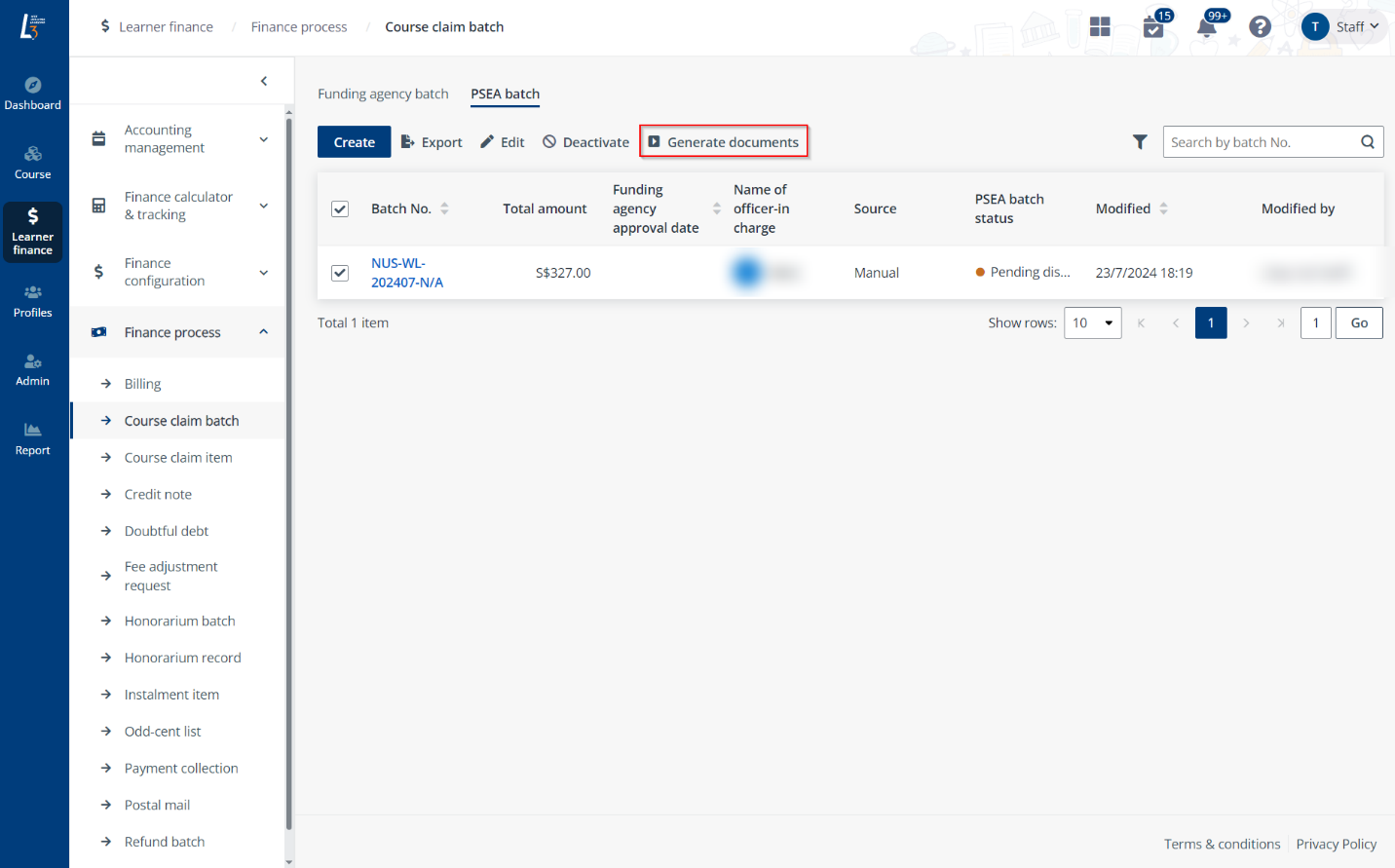
Task: Uncheck the NUS-WL-202407-N/A batch row checkbox
Action: pyautogui.click(x=339, y=273)
